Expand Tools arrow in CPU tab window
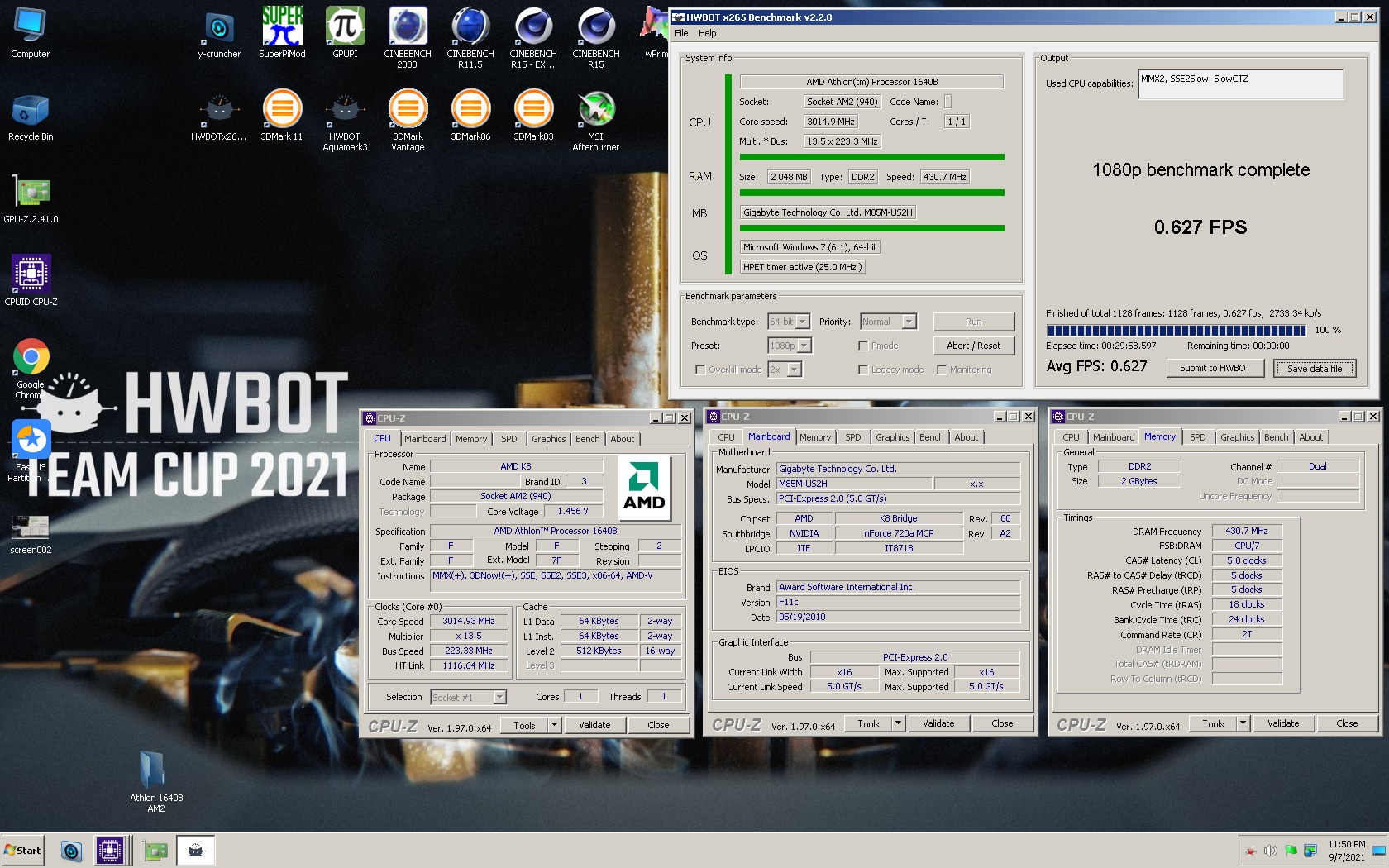1389x868 pixels. pyautogui.click(x=554, y=725)
